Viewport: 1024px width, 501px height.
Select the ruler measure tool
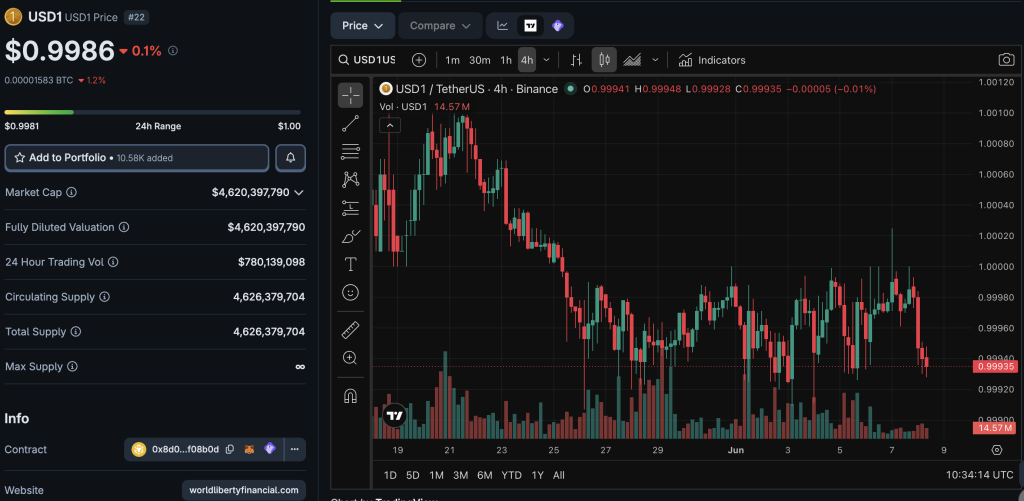(351, 330)
